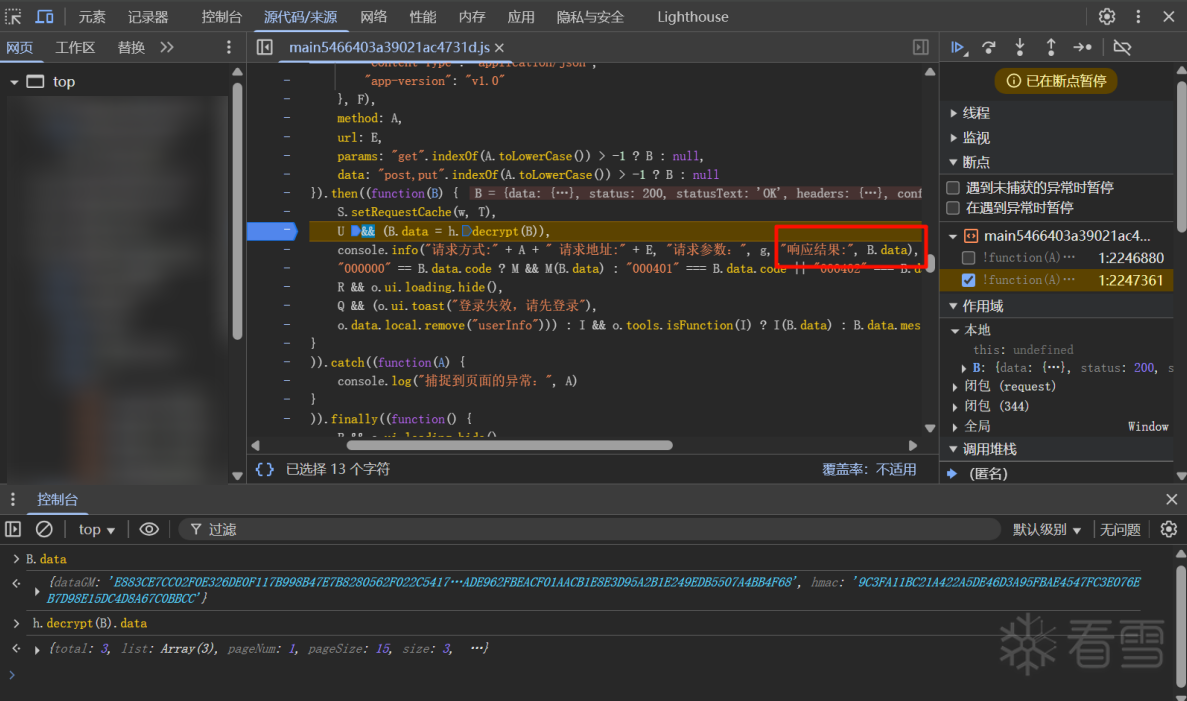Click the code editor horizontal scrollbar
The height and width of the screenshot is (701, 1187).
pyautogui.click(x=509, y=445)
